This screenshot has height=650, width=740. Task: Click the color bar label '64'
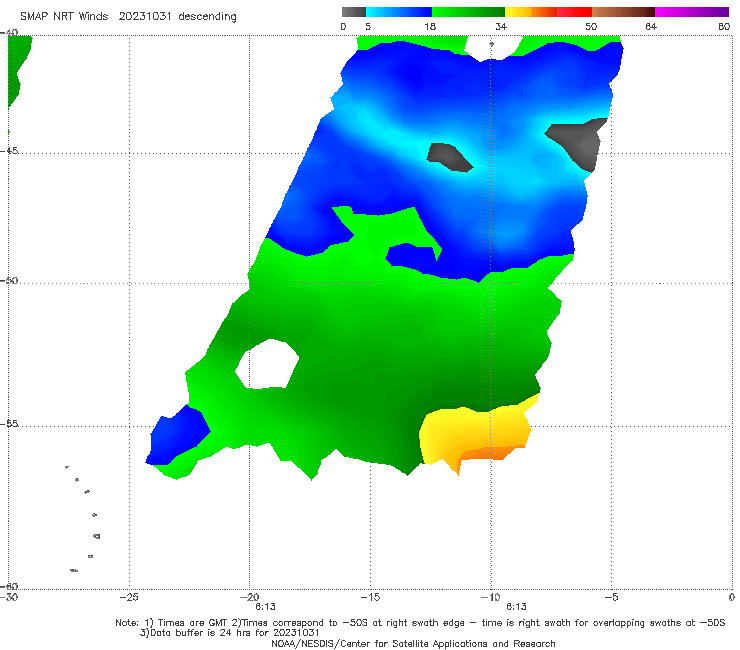point(651,27)
